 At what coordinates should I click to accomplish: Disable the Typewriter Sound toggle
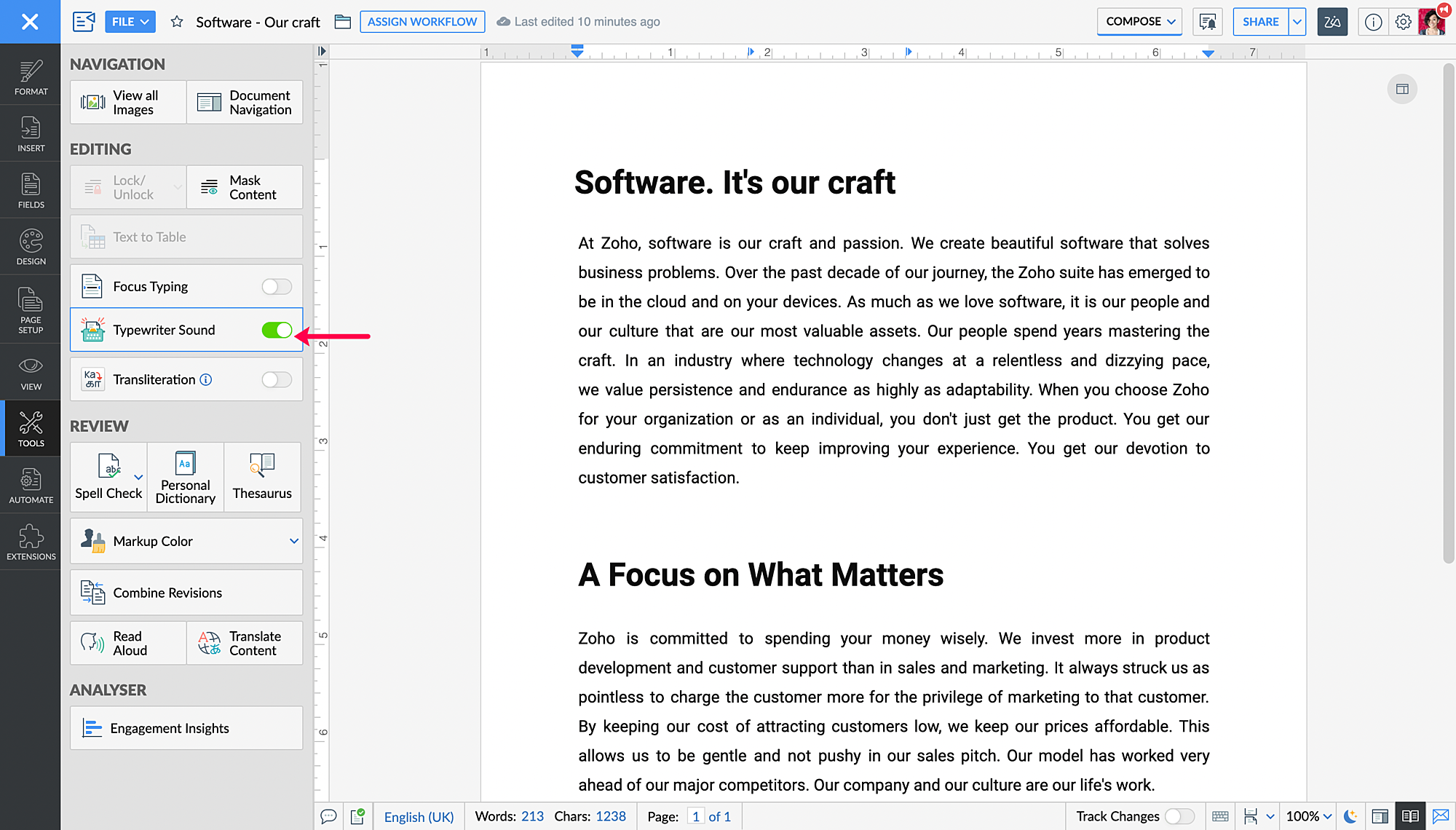click(x=277, y=331)
